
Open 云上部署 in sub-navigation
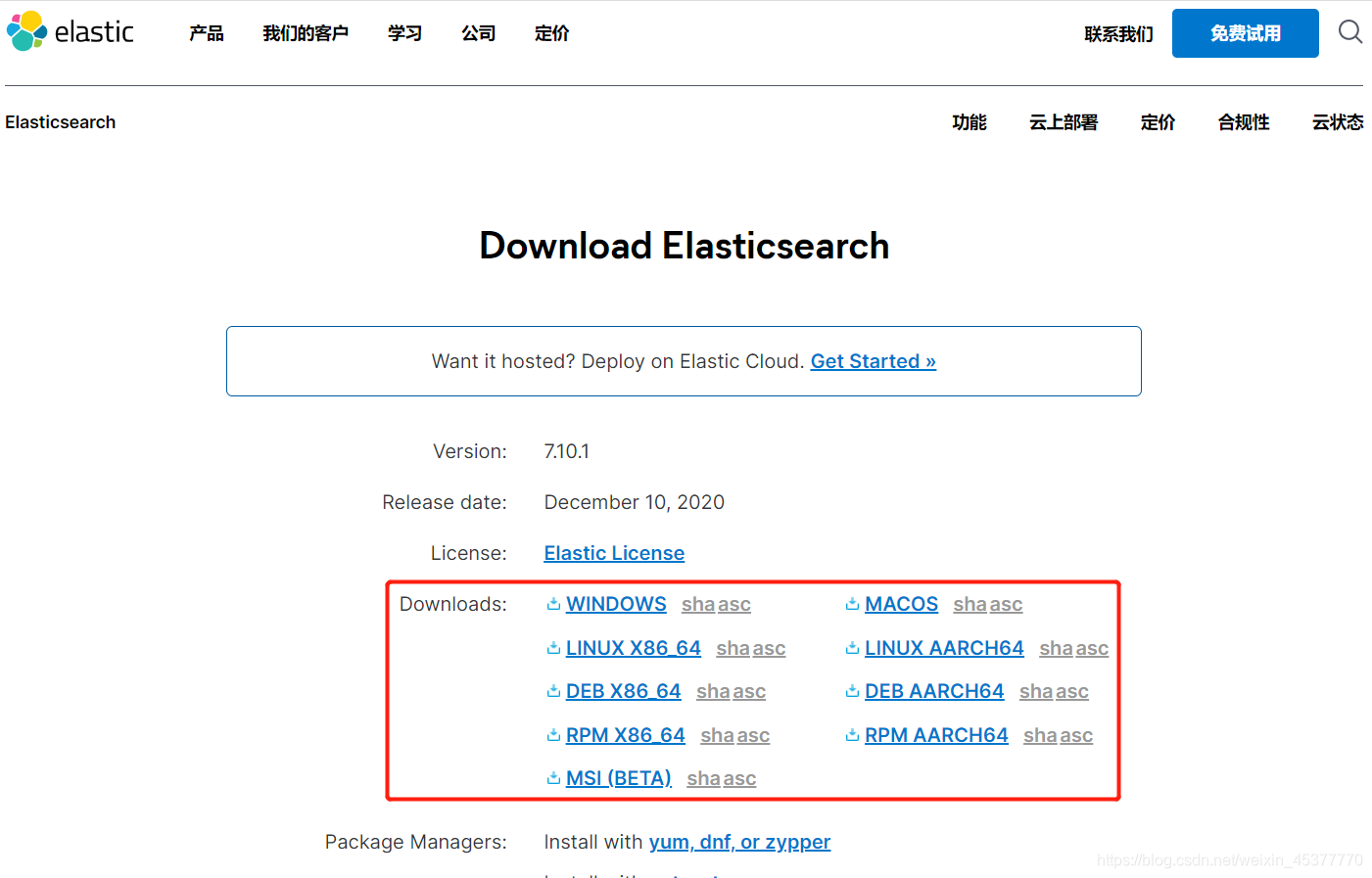click(x=1064, y=122)
